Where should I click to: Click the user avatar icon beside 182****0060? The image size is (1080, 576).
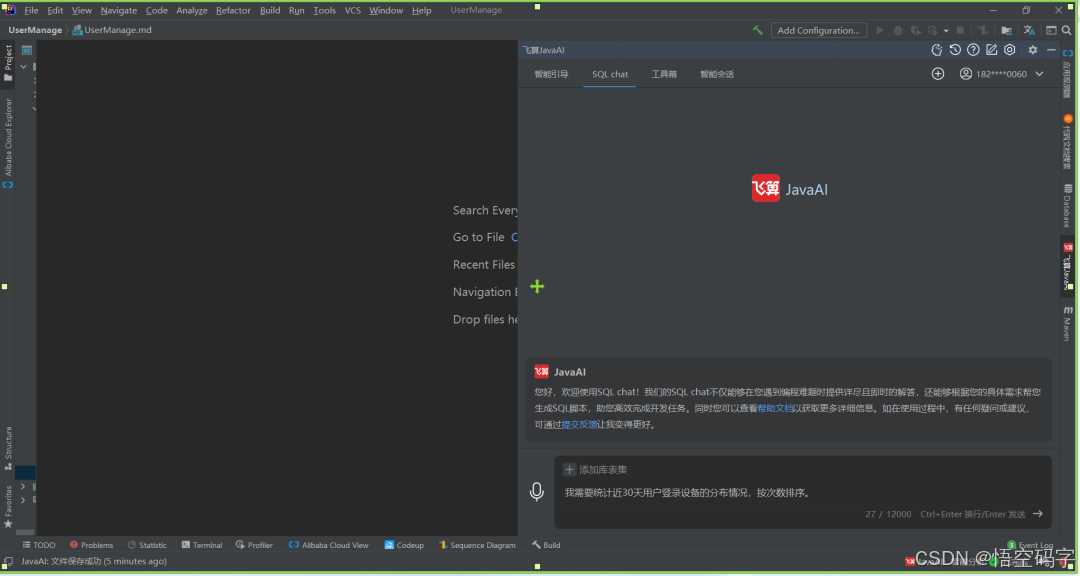click(966, 74)
